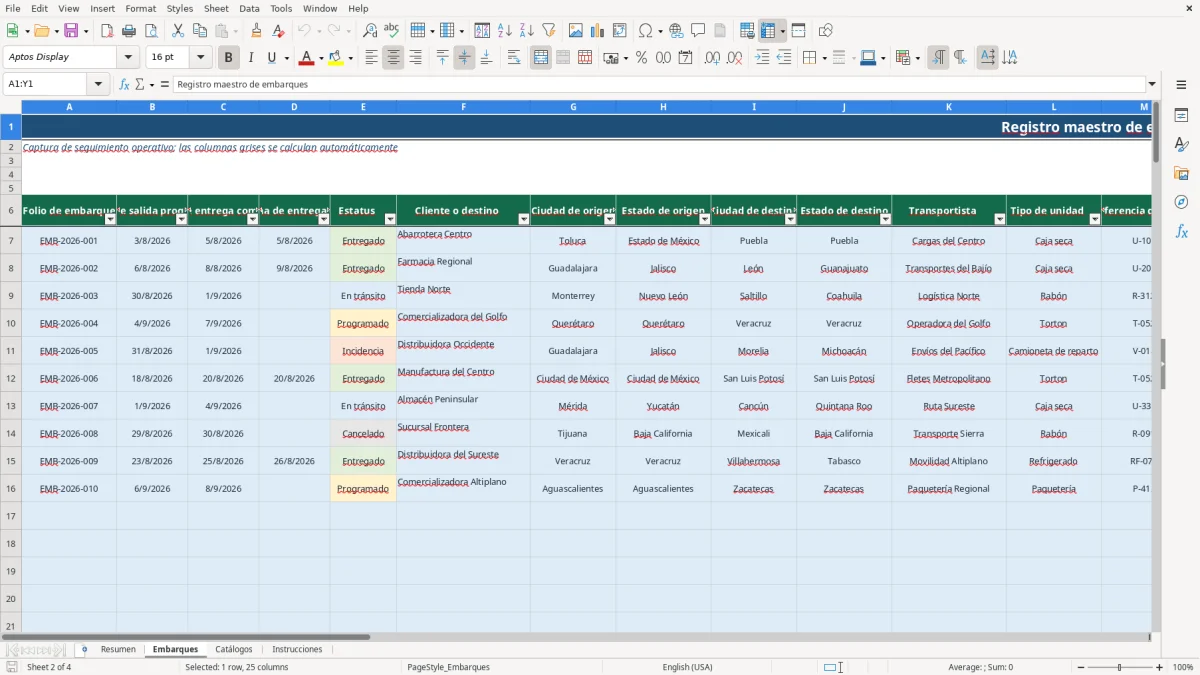Click Split Window icon
This screenshot has width=1200, height=675.
coord(798,31)
